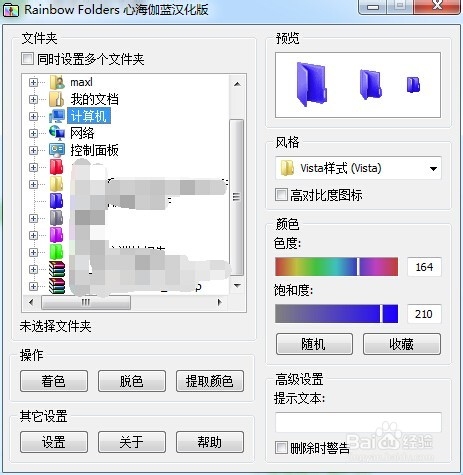
Task: Click tree horizontal scroll left arrow
Action: tap(31, 302)
